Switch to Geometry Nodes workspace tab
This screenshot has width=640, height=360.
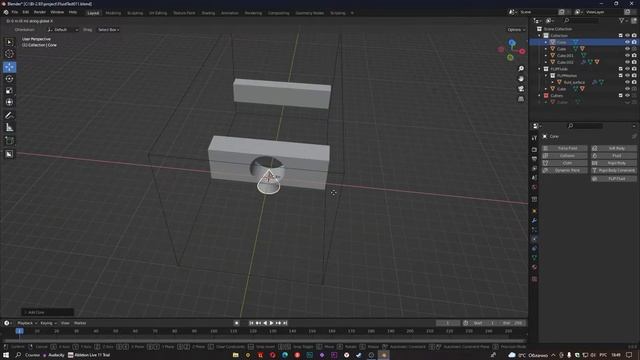pyautogui.click(x=309, y=13)
